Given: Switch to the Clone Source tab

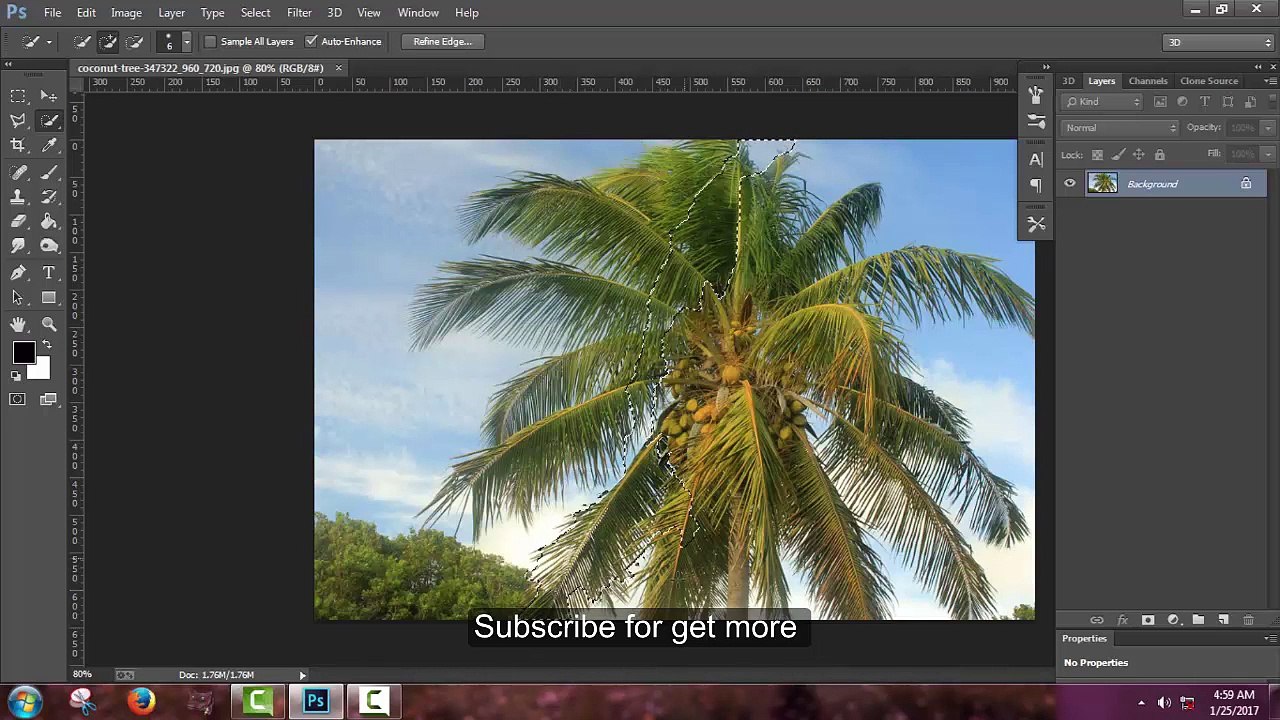Looking at the screenshot, I should point(1209,81).
